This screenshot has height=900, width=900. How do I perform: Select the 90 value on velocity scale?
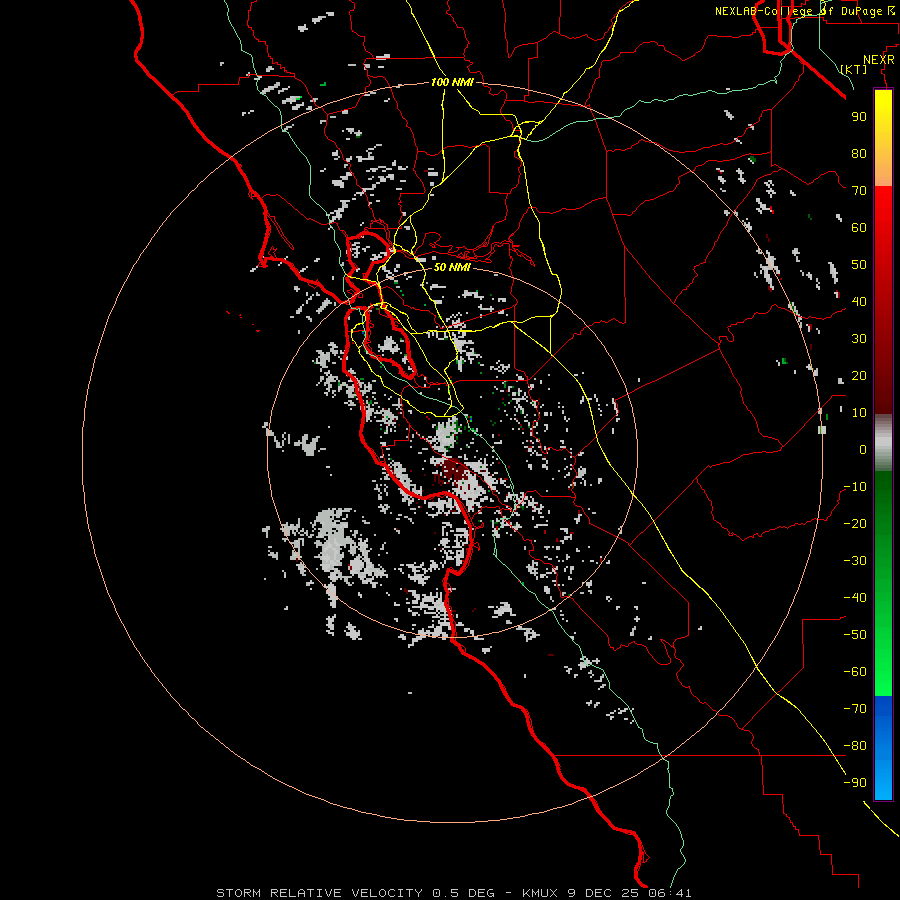(859, 117)
